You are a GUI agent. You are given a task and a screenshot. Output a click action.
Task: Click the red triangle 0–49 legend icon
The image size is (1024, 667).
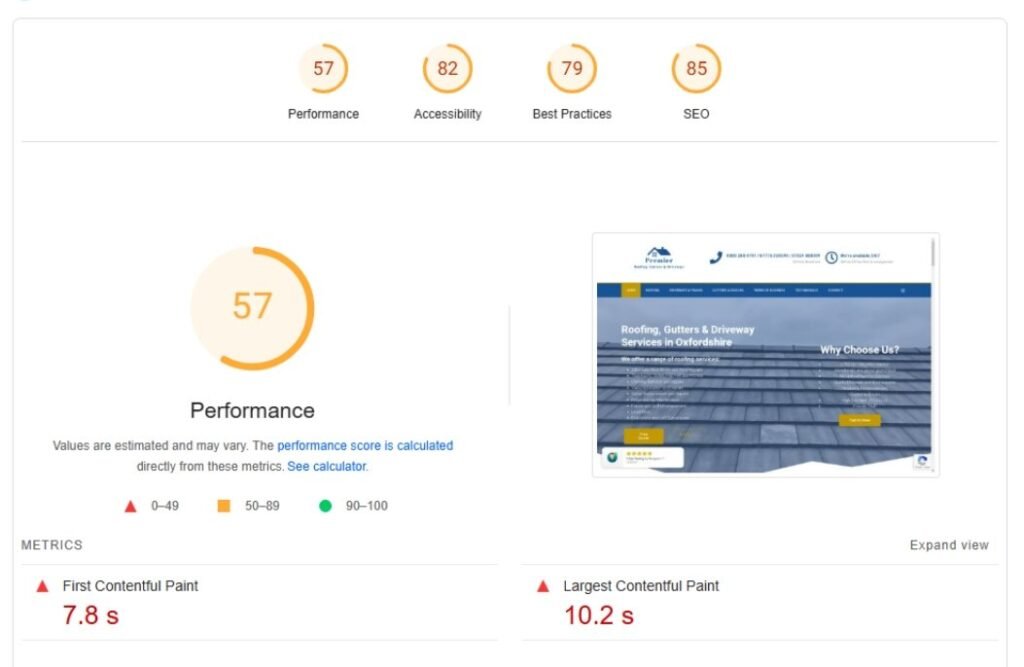point(130,506)
